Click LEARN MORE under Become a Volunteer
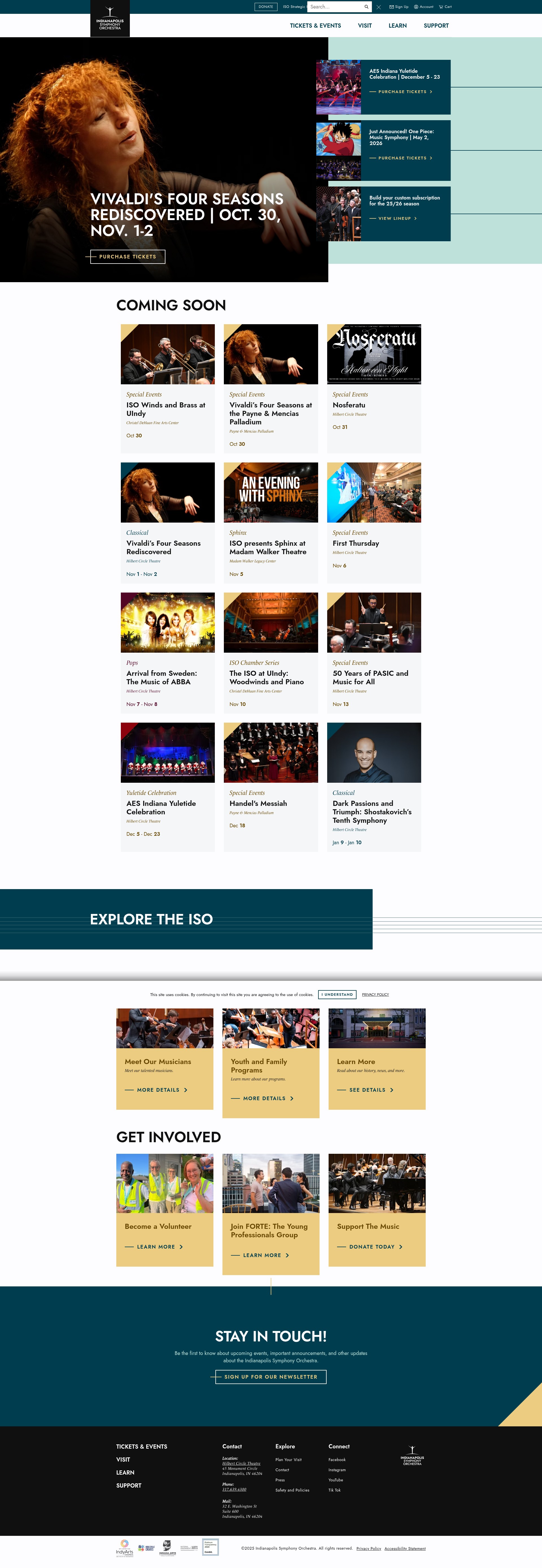Screen dimensions: 542x1568 click(154, 1247)
